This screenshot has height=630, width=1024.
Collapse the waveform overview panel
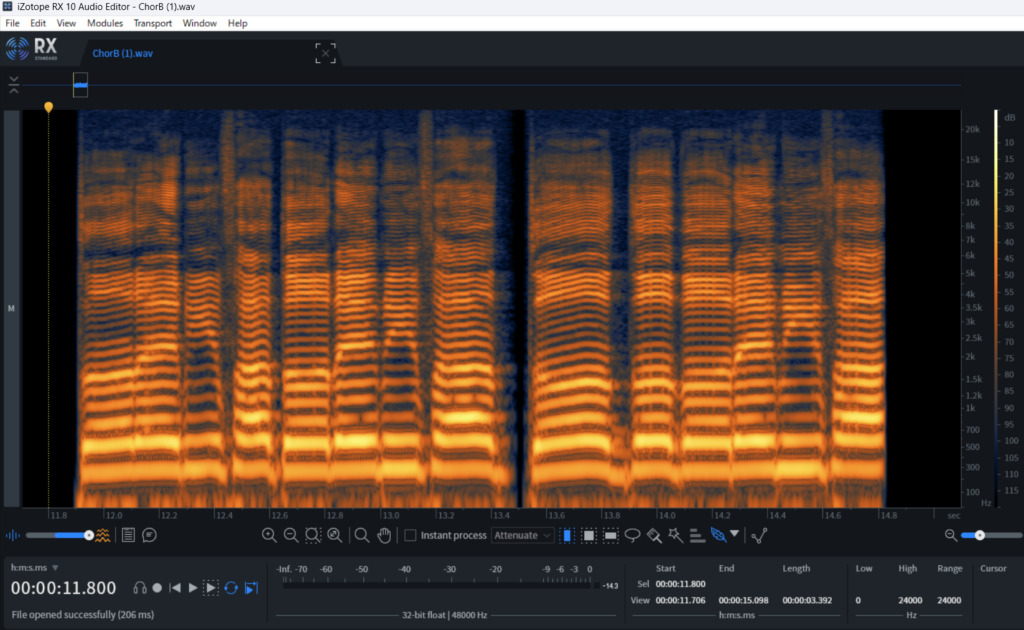tap(14, 85)
